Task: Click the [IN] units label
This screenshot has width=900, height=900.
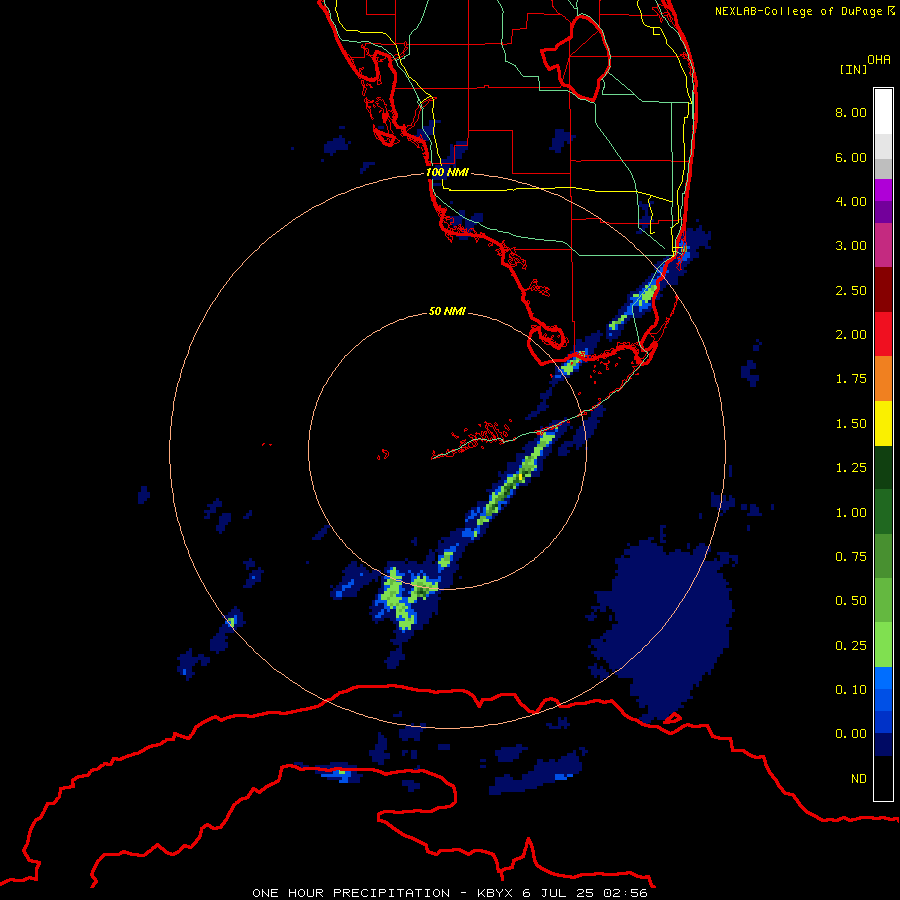Action: 853,69
